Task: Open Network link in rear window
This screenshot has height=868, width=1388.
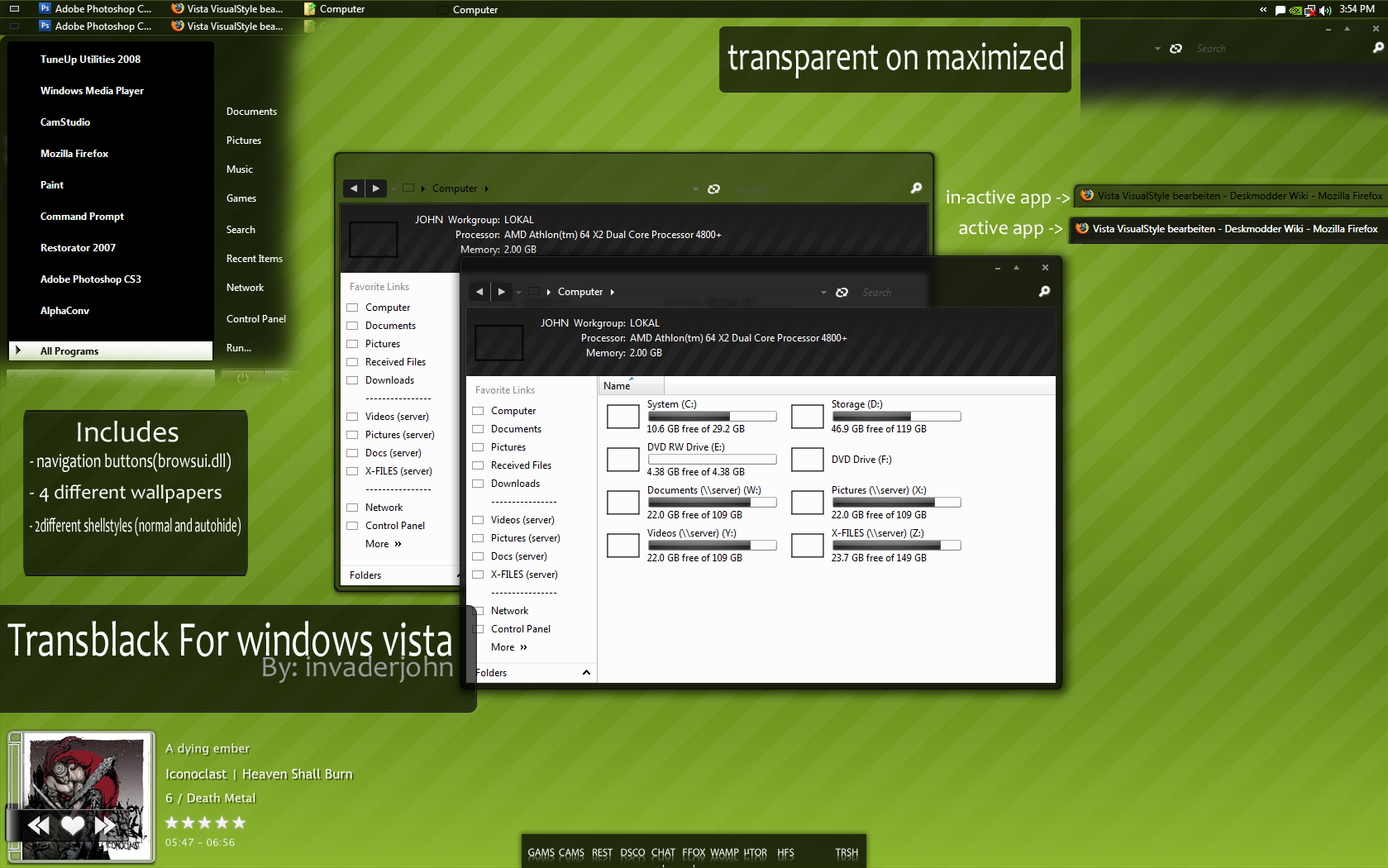Action: pyautogui.click(x=384, y=508)
